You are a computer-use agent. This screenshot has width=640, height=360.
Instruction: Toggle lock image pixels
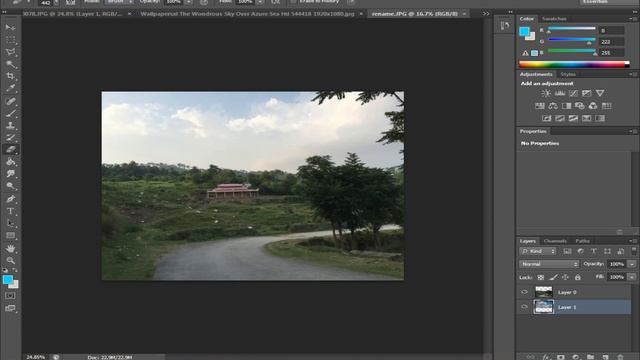click(553, 277)
